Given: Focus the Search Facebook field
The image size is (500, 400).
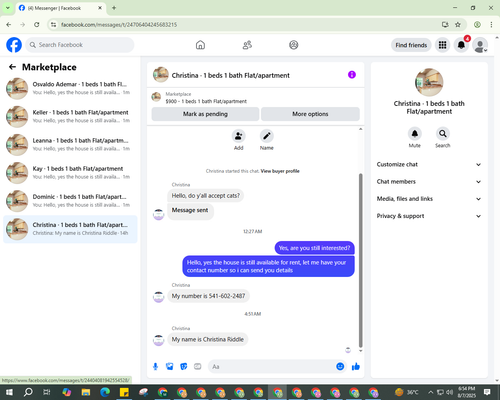Looking at the screenshot, I should tap(80, 45).
